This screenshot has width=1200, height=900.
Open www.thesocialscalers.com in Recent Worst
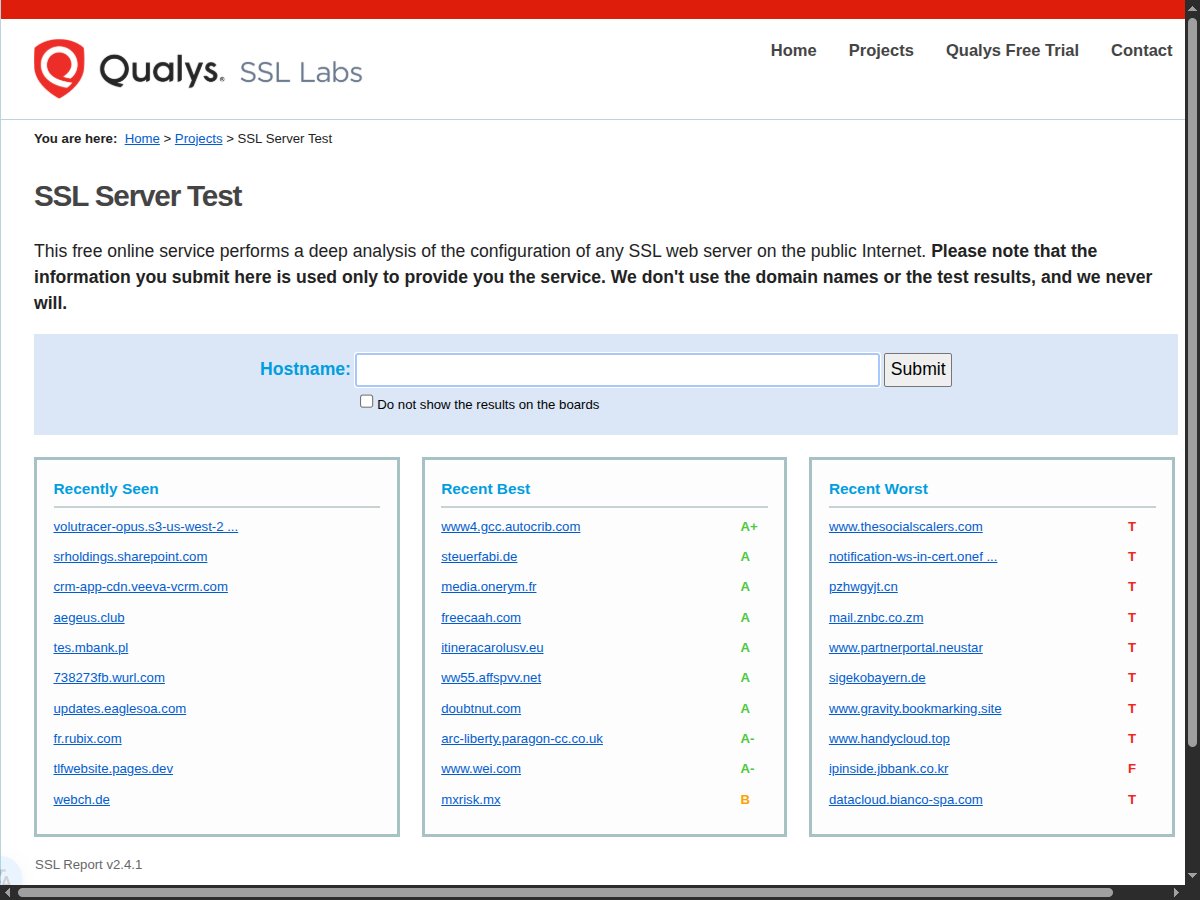(905, 527)
